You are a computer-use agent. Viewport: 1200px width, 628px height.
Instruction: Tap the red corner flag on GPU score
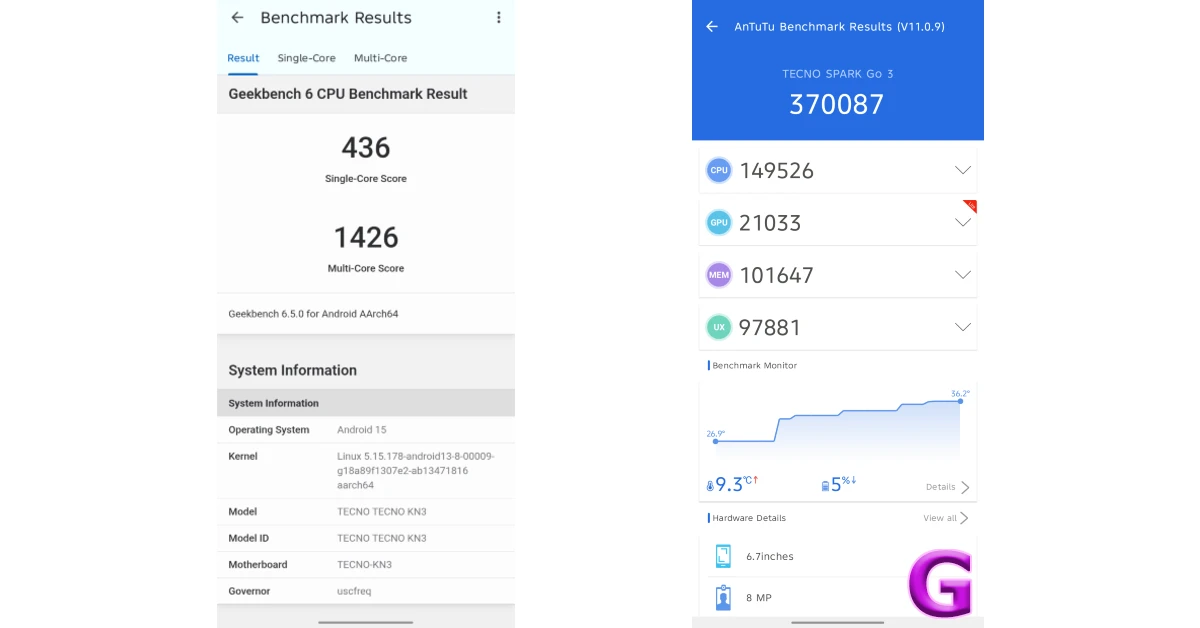(968, 207)
